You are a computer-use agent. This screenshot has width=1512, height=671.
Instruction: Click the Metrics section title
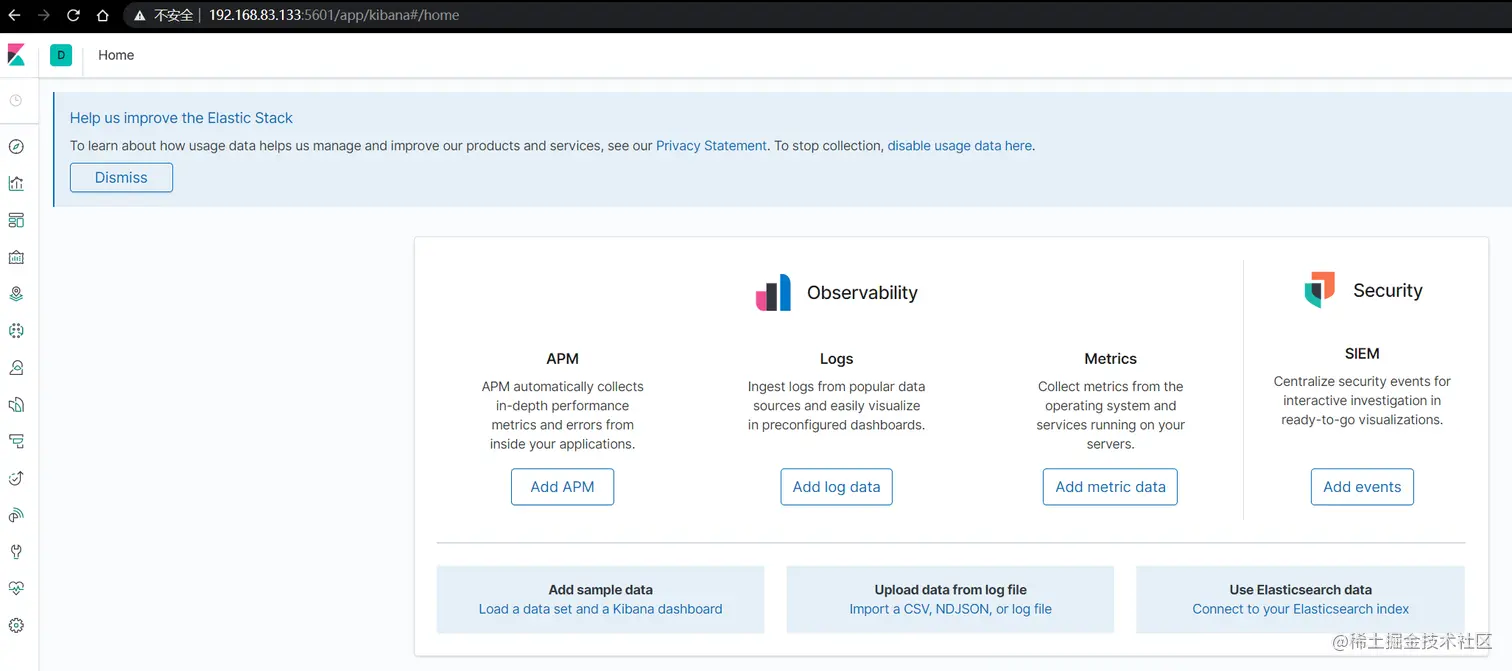click(x=1110, y=358)
